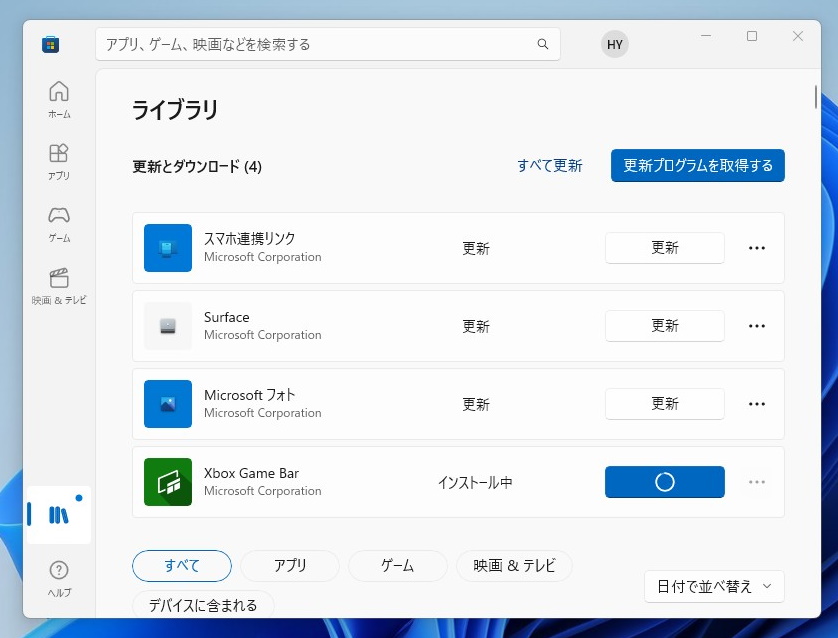Click すべて更新 to update all apps

coord(547,166)
